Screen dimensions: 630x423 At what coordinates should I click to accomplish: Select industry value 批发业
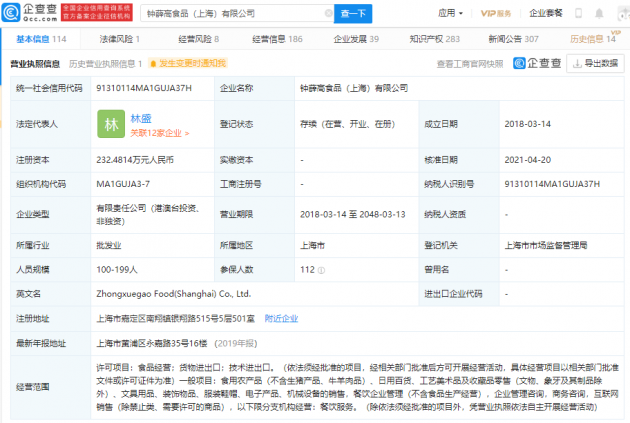pyautogui.click(x=108, y=245)
